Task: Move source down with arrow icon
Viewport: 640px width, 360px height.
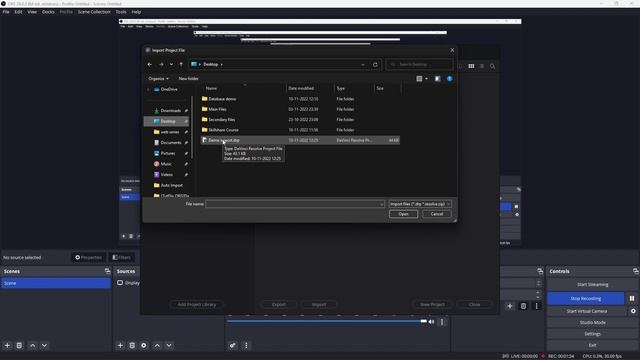Action: coord(169,345)
